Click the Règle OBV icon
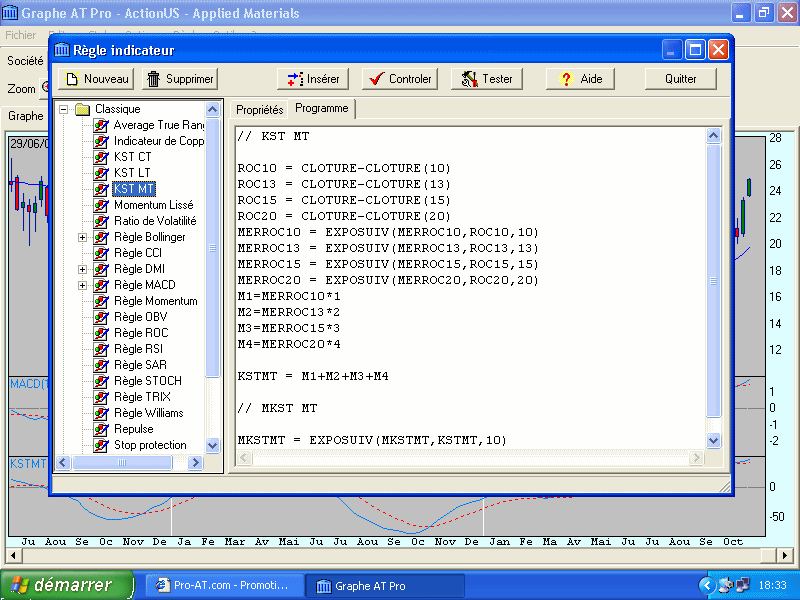This screenshot has width=800, height=600. [x=101, y=317]
